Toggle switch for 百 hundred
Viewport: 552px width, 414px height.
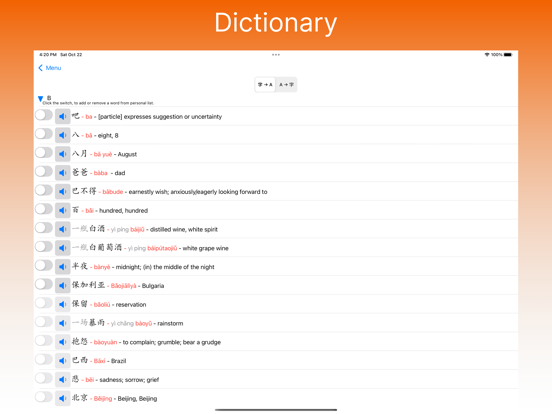click(x=44, y=209)
